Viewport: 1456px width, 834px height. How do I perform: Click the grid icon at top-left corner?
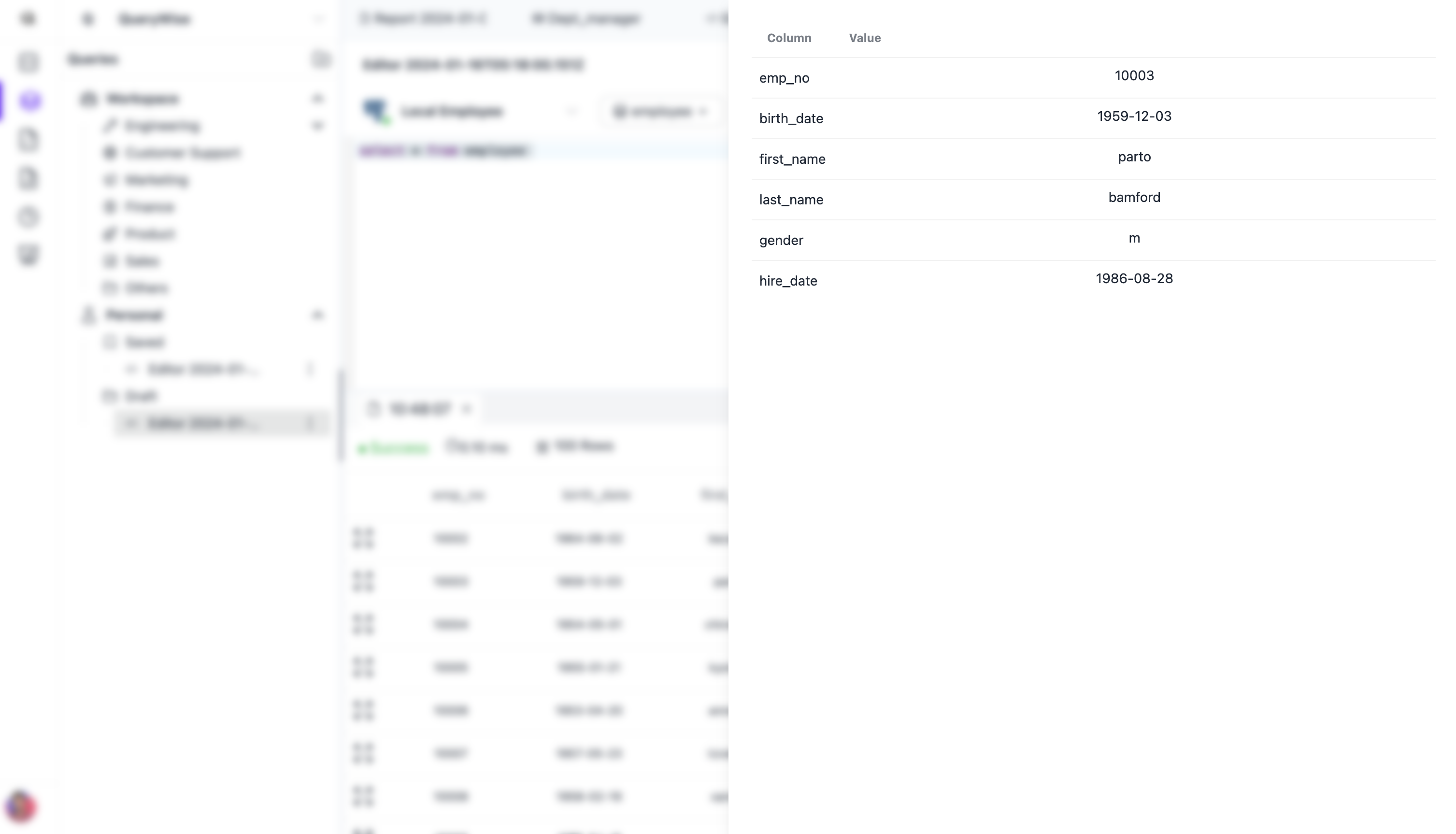pyautogui.click(x=28, y=19)
